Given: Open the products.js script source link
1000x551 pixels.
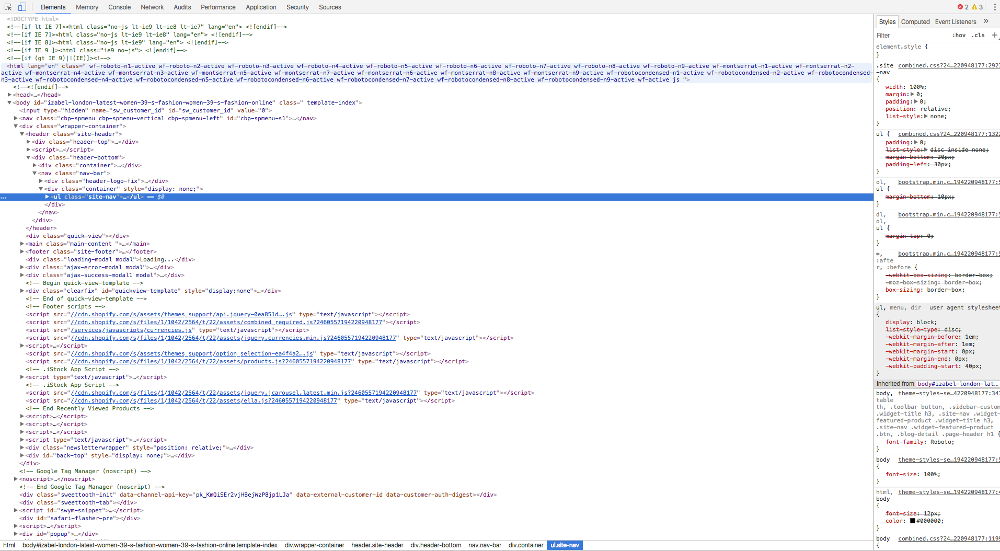Looking at the screenshot, I should 212,361.
